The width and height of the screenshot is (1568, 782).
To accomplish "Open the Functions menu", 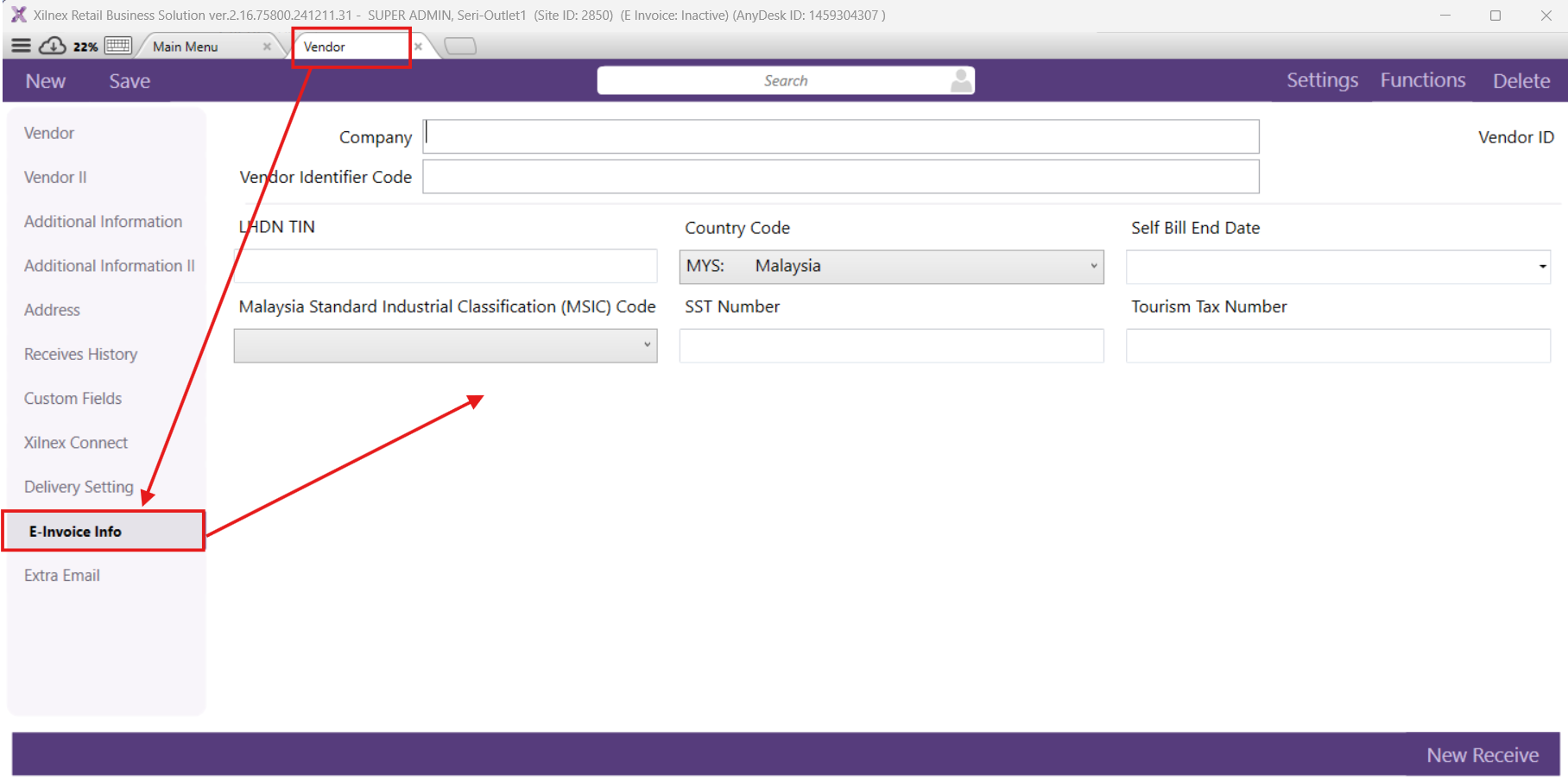I will pos(1422,80).
